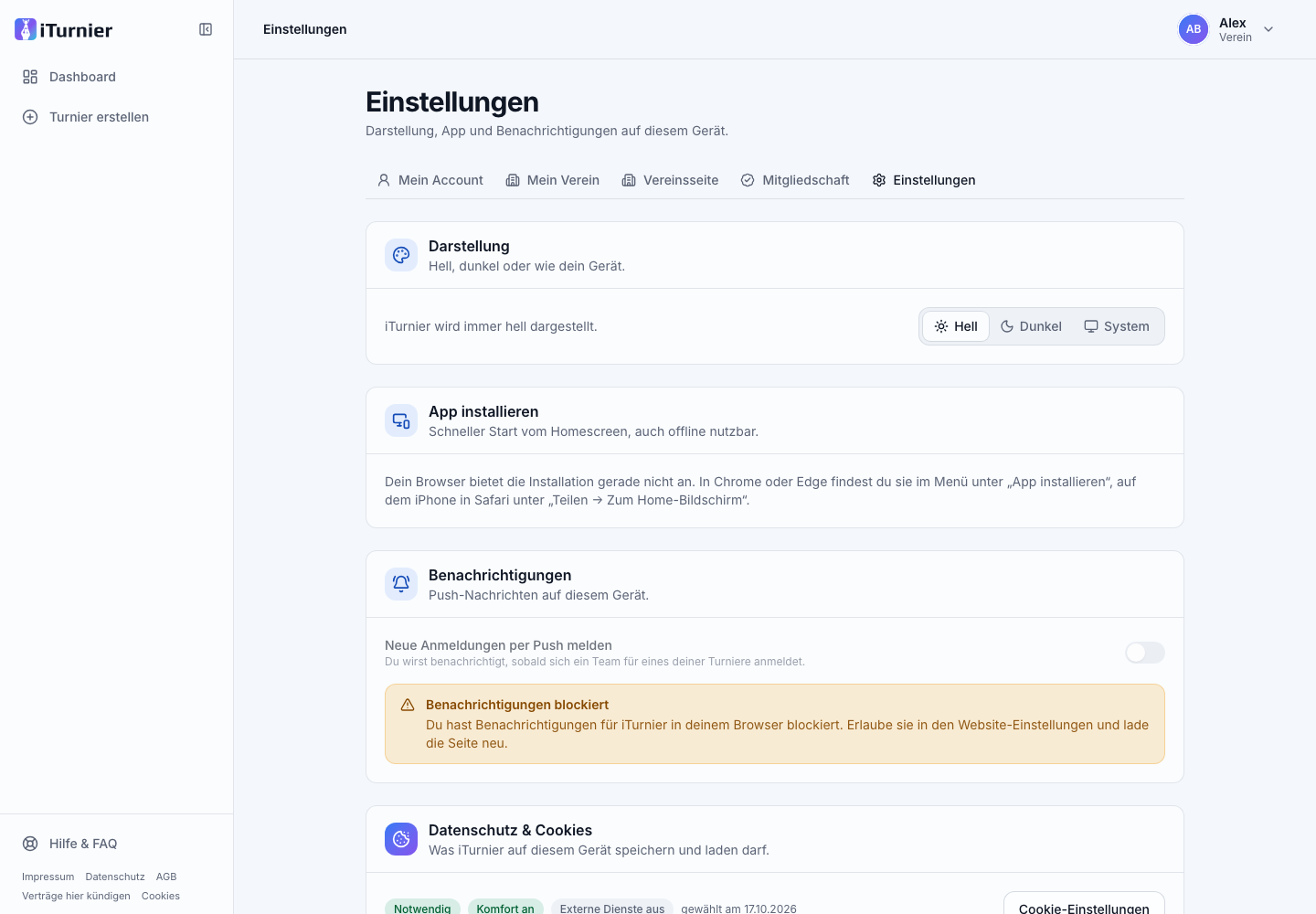This screenshot has height=914, width=1316.
Task: Click the Hilfe & FAQ lifebuoy icon
Action: [30, 844]
